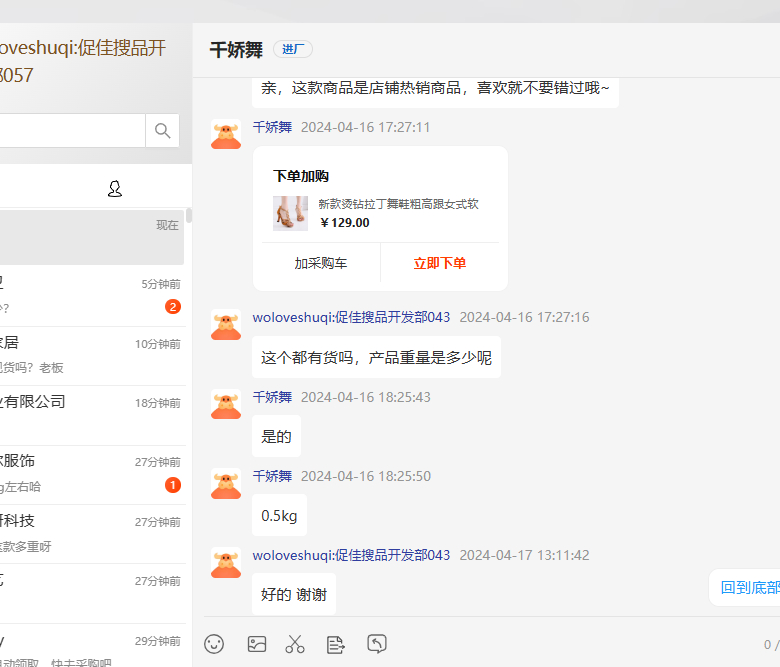Open the latin dance shoe thumbnail
The width and height of the screenshot is (780, 667).
click(290, 213)
